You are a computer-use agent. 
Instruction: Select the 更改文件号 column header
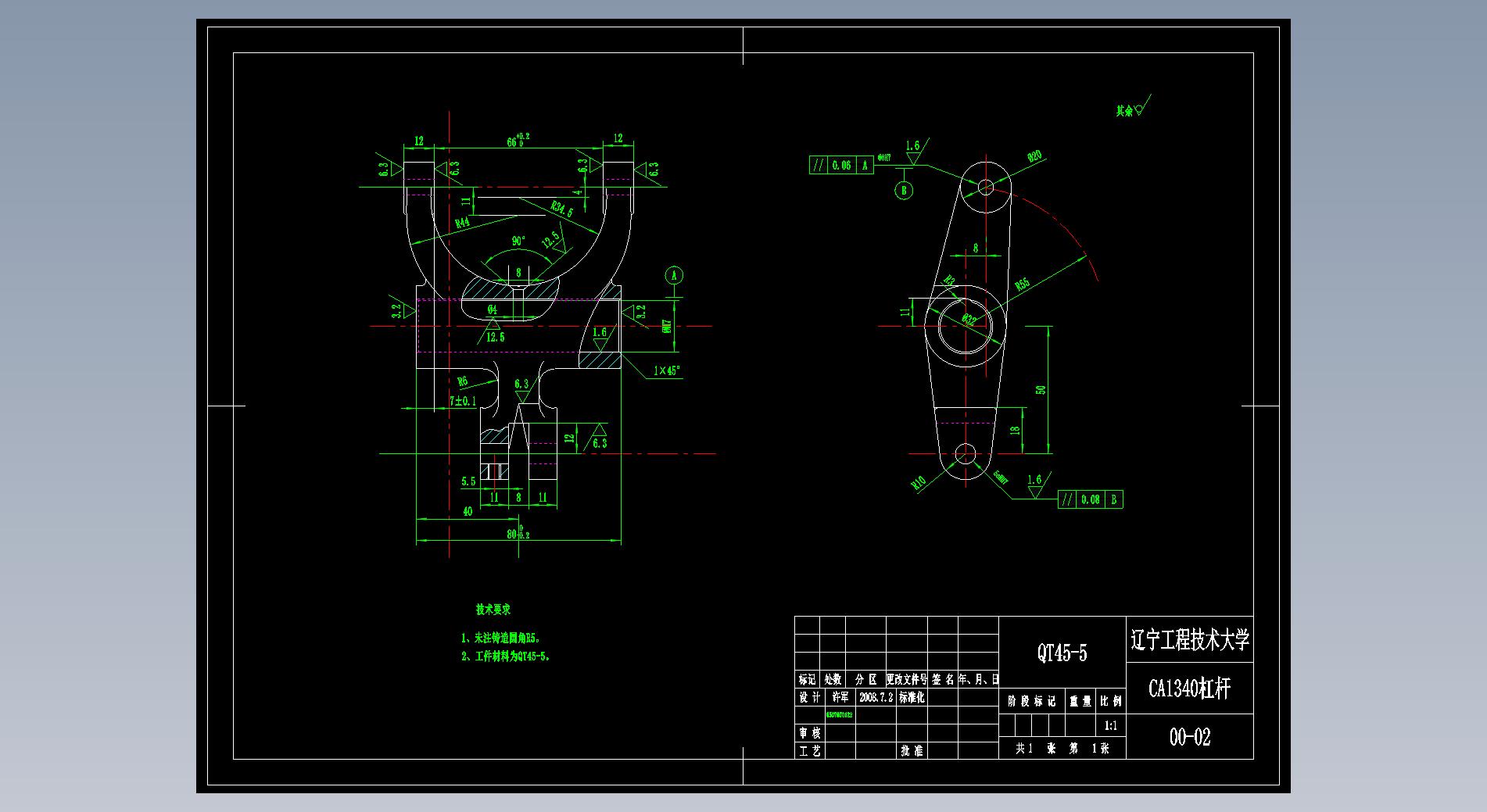point(906,679)
